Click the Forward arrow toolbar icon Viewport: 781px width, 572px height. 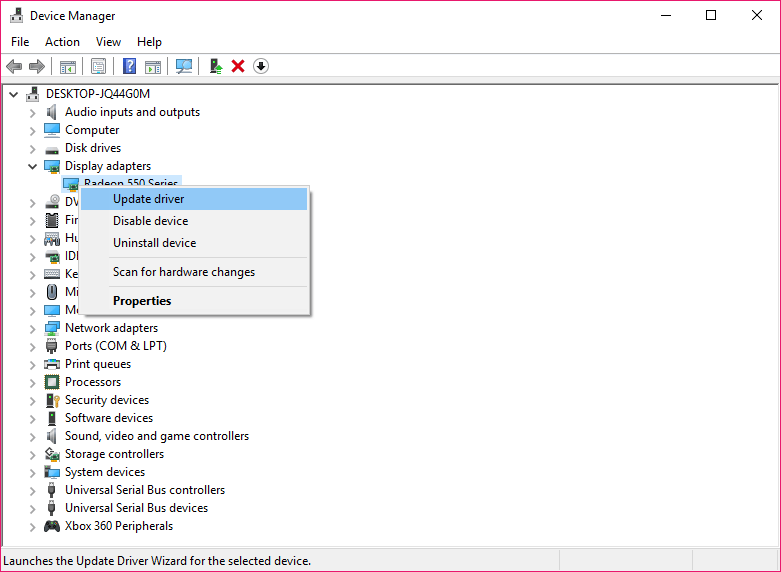[37, 66]
